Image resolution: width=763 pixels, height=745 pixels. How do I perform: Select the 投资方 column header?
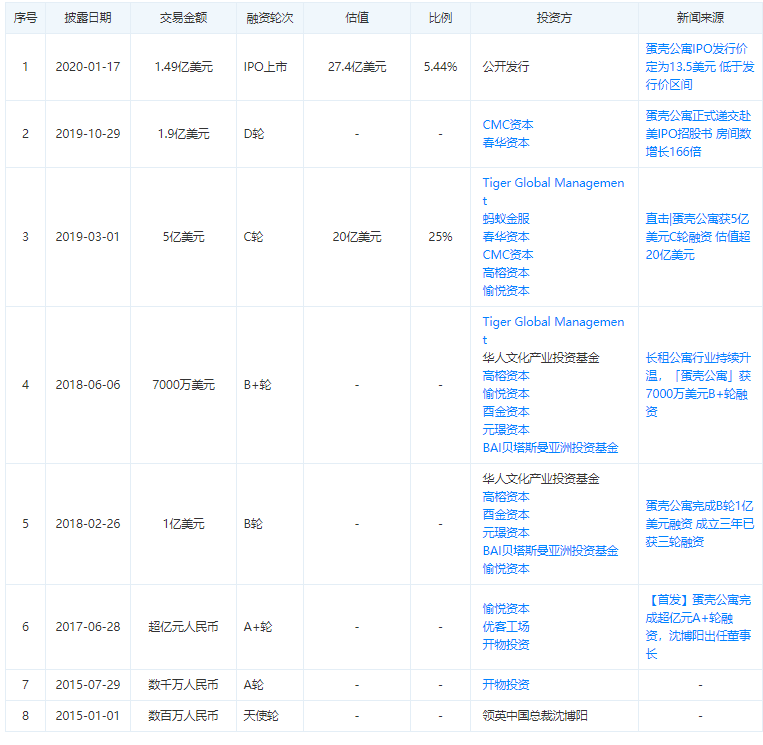554,18
